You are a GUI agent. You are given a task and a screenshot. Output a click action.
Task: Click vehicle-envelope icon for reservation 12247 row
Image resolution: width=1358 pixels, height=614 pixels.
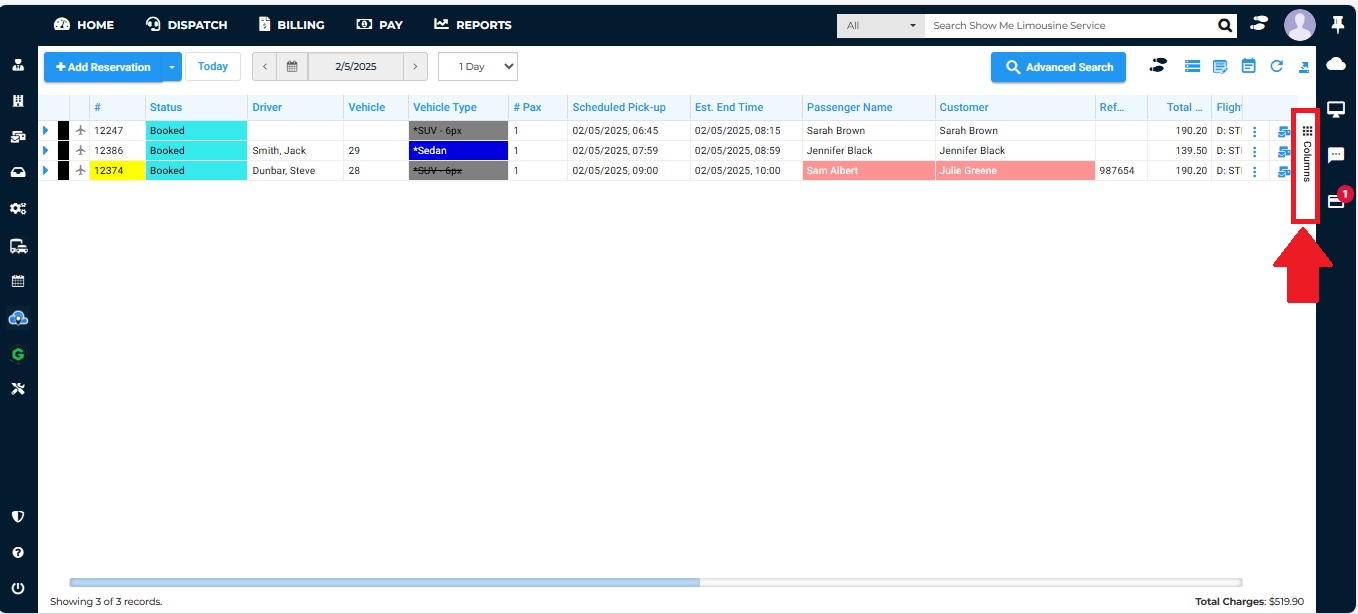(1284, 131)
